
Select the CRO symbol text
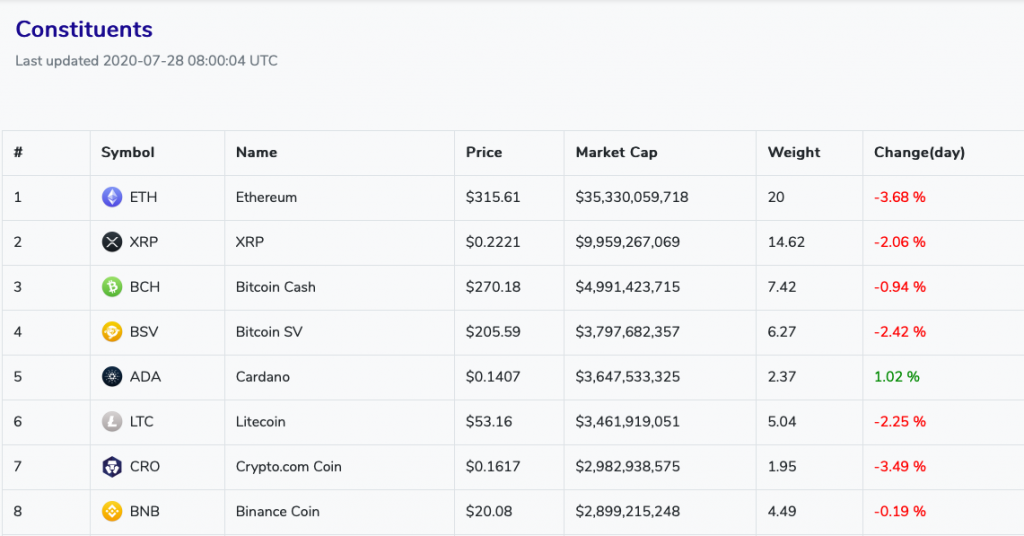144,467
